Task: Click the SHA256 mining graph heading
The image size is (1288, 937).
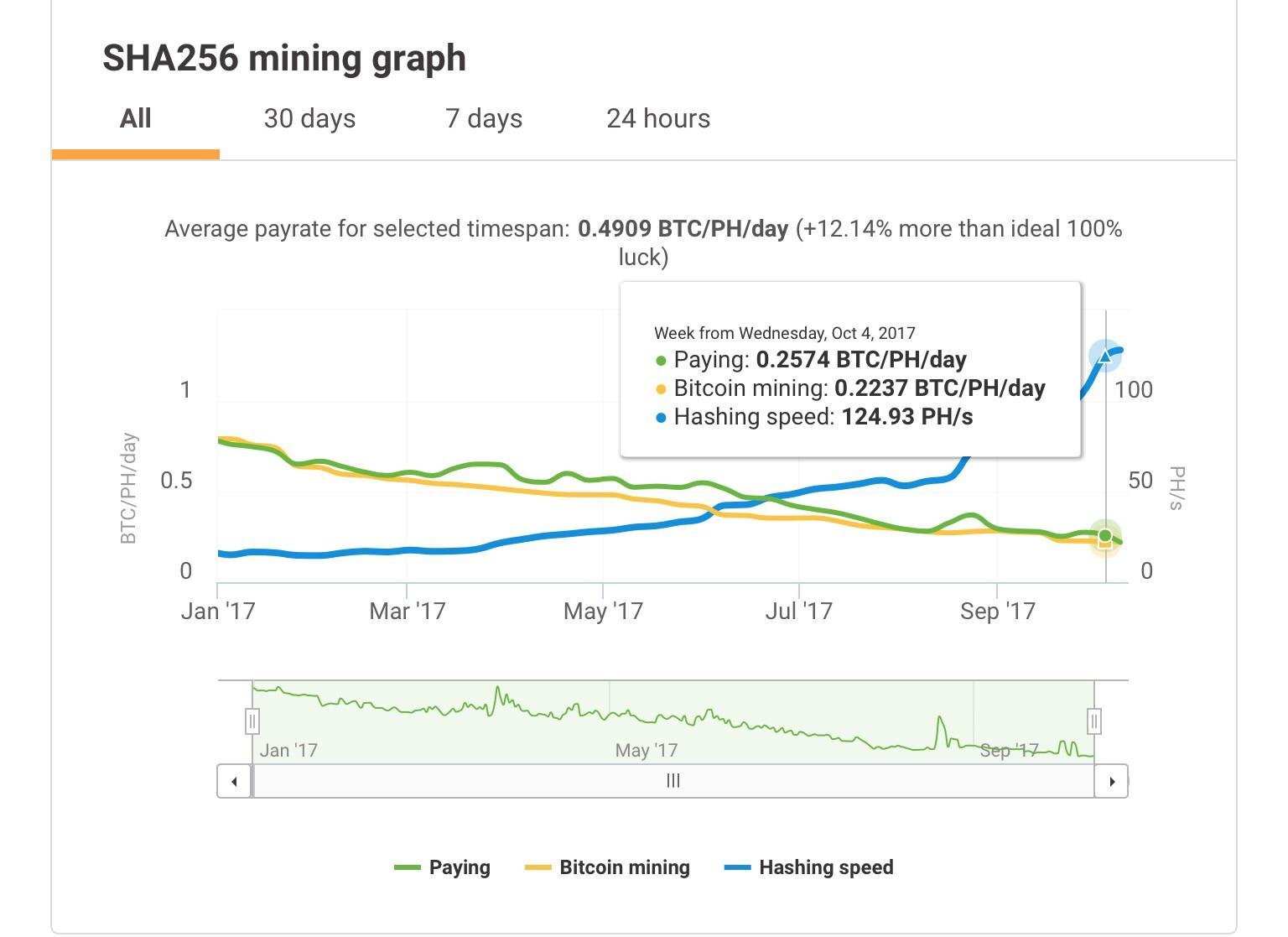Action: (x=284, y=58)
